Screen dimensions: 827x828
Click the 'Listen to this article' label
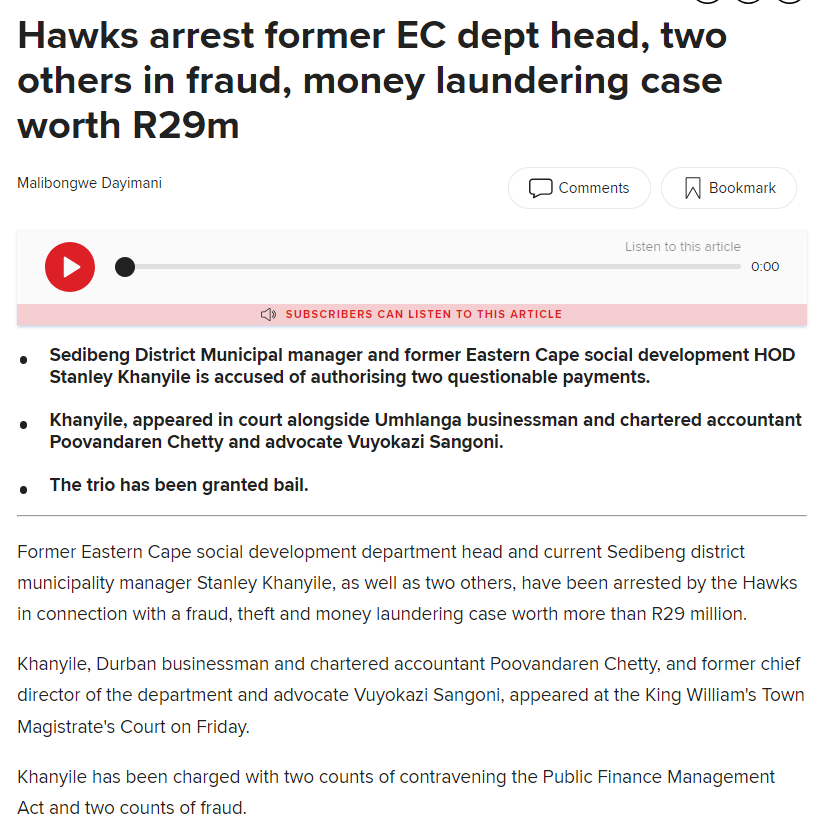tap(682, 247)
